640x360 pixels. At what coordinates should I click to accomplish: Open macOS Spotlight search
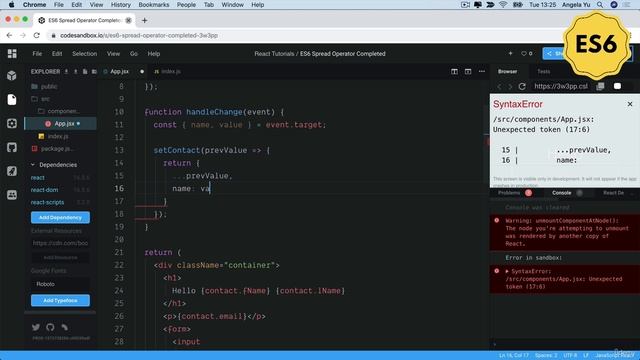point(600,5)
